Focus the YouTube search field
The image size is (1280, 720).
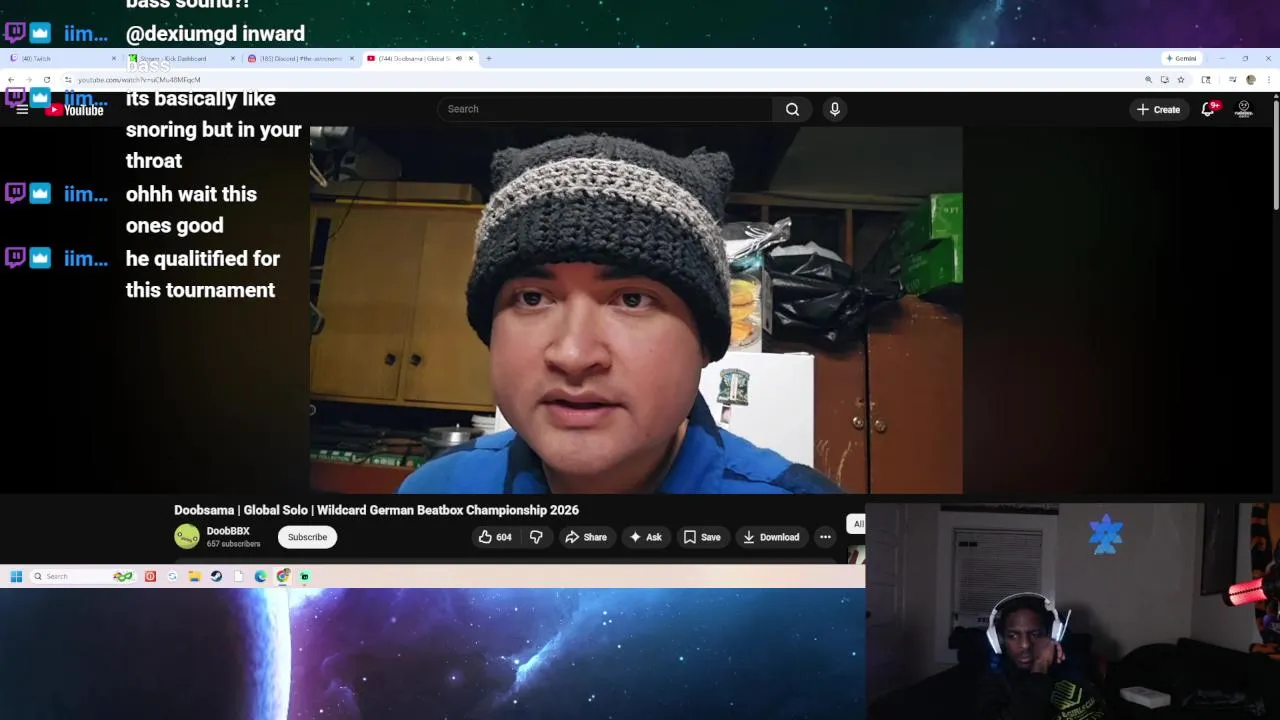tap(605, 109)
